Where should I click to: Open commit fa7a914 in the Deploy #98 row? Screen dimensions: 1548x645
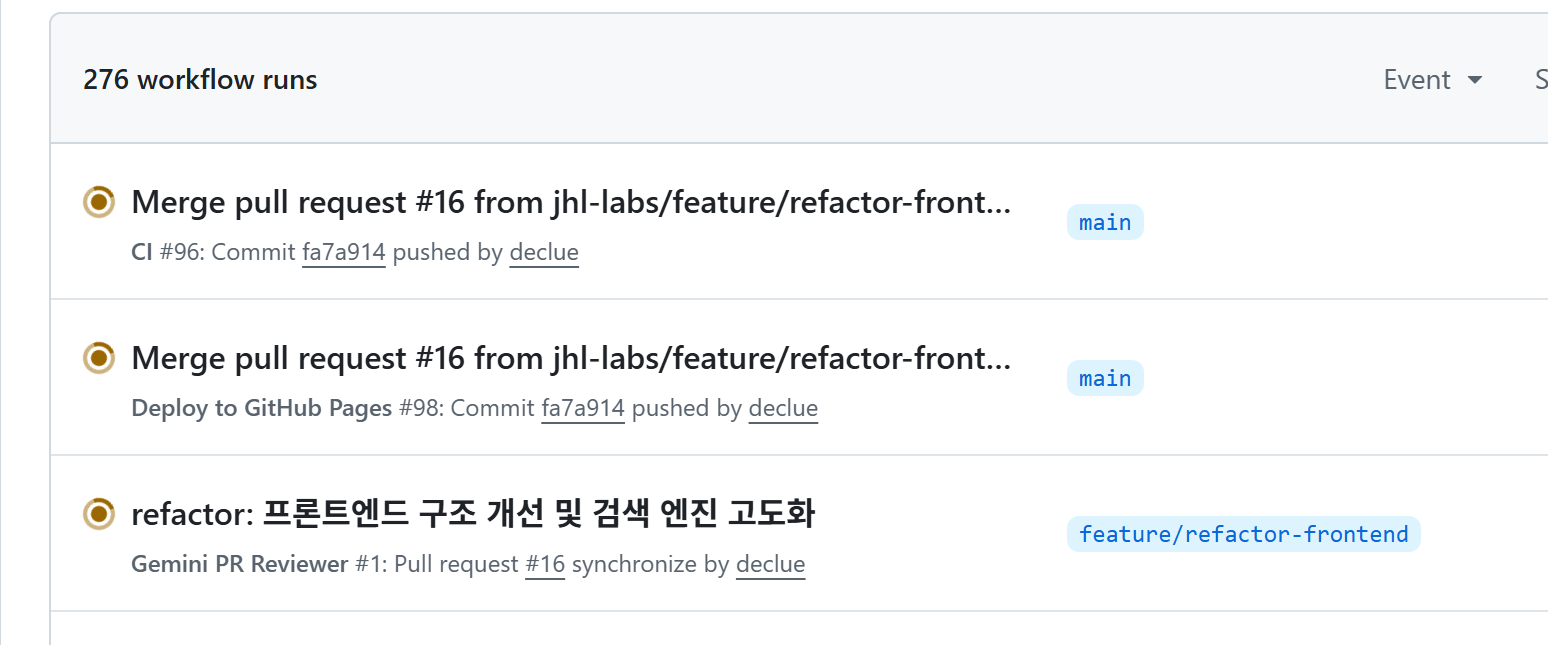pyautogui.click(x=583, y=408)
